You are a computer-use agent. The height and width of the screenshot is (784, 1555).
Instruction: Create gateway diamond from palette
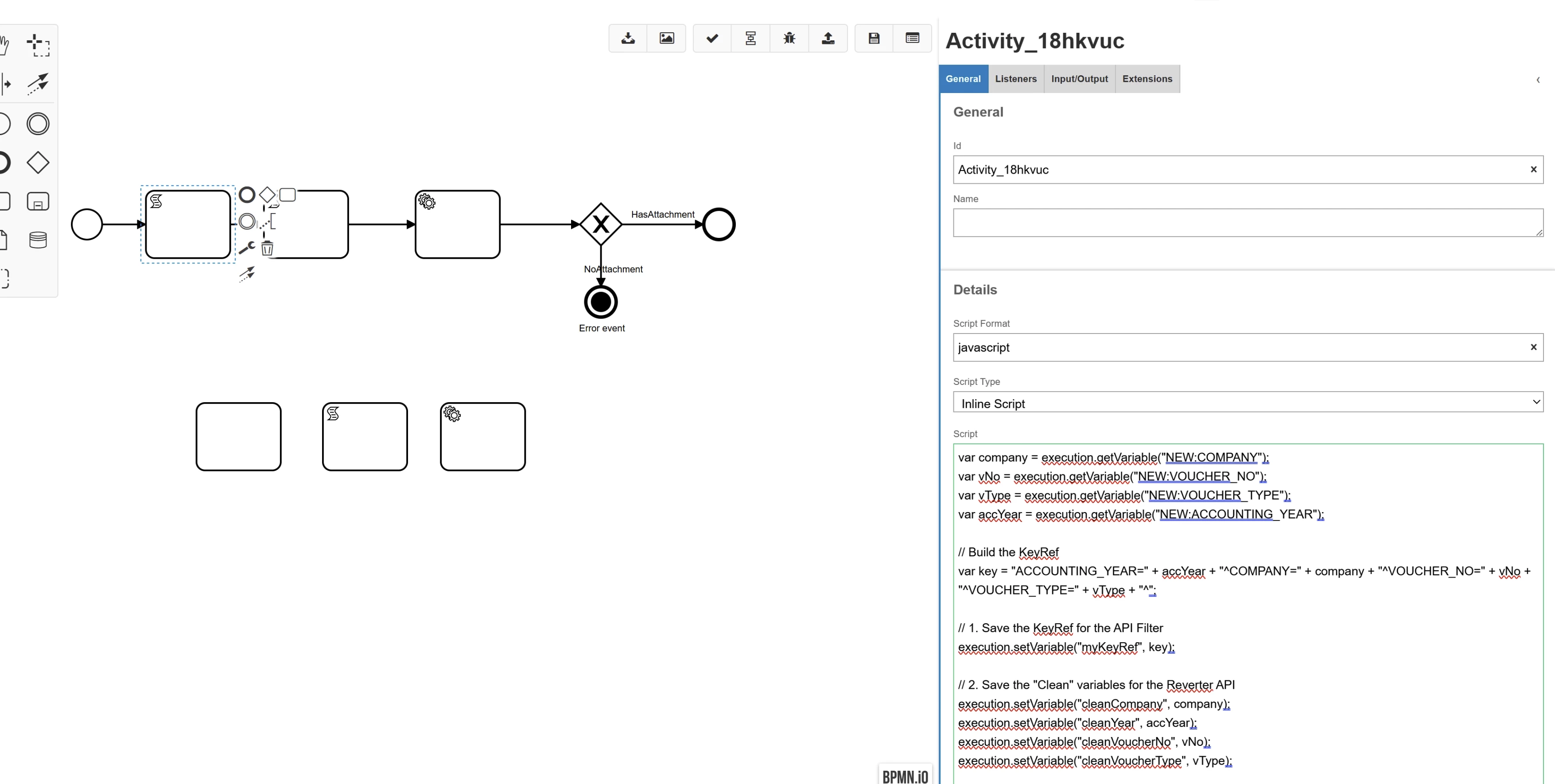tap(38, 163)
